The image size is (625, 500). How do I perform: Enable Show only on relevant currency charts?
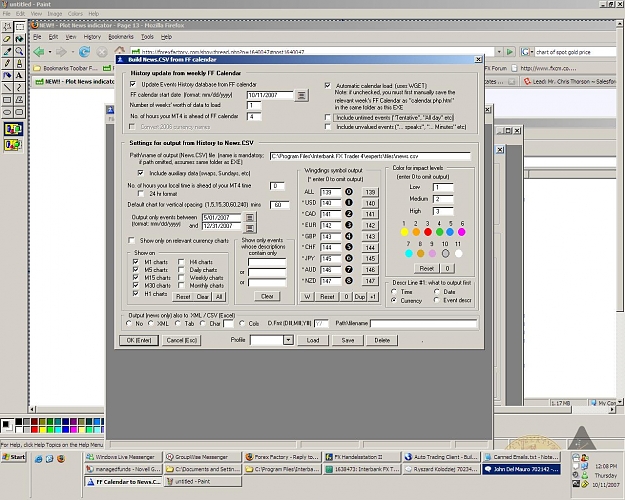pyautogui.click(x=131, y=240)
